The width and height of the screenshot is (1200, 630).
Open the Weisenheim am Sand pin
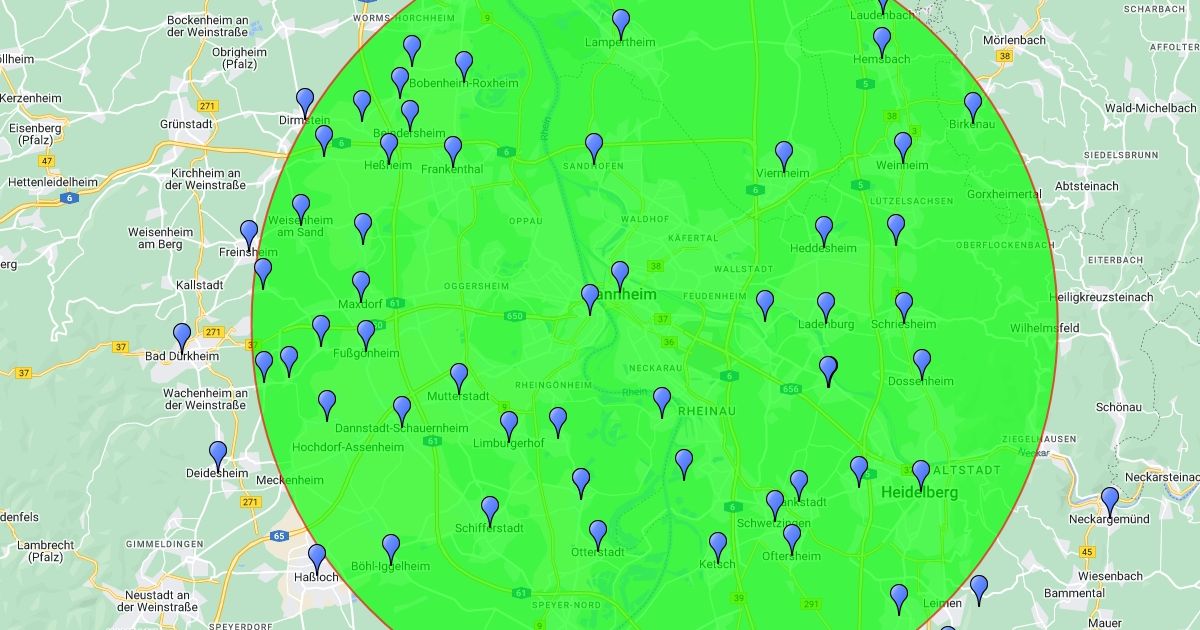(301, 209)
